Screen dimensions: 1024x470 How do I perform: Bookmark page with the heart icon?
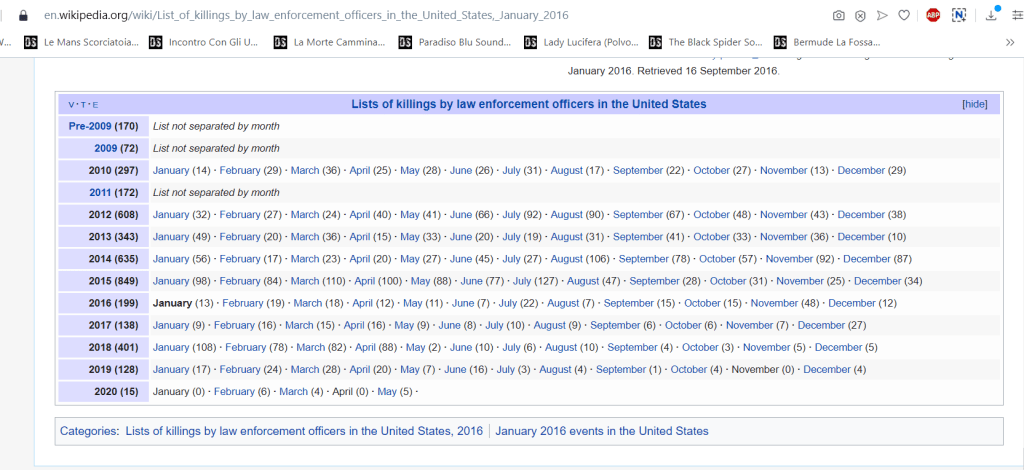coord(903,15)
